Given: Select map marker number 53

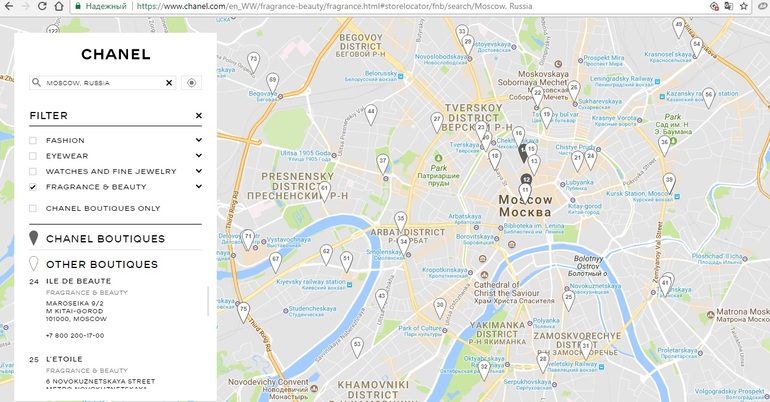Looking at the screenshot, I should coord(357,347).
